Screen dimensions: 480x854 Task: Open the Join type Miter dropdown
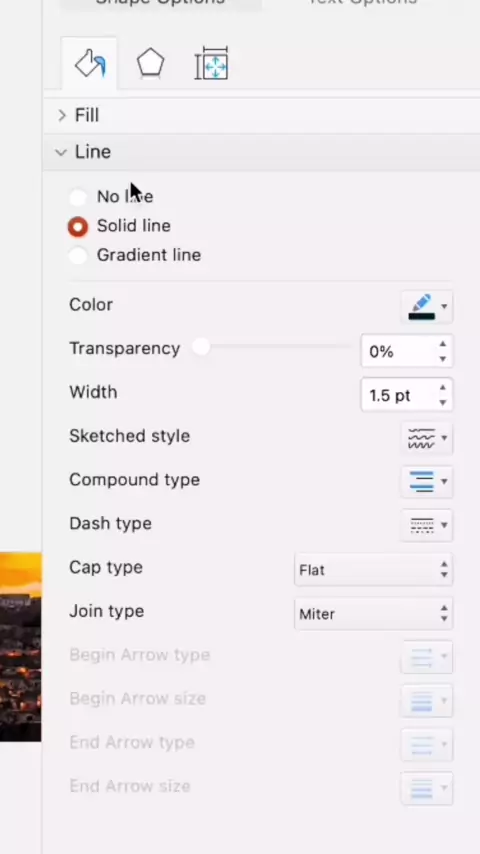coord(373,614)
